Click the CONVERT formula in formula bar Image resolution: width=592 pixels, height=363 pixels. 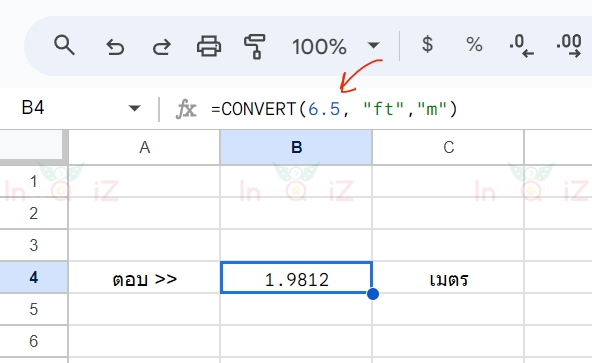pyautogui.click(x=335, y=109)
